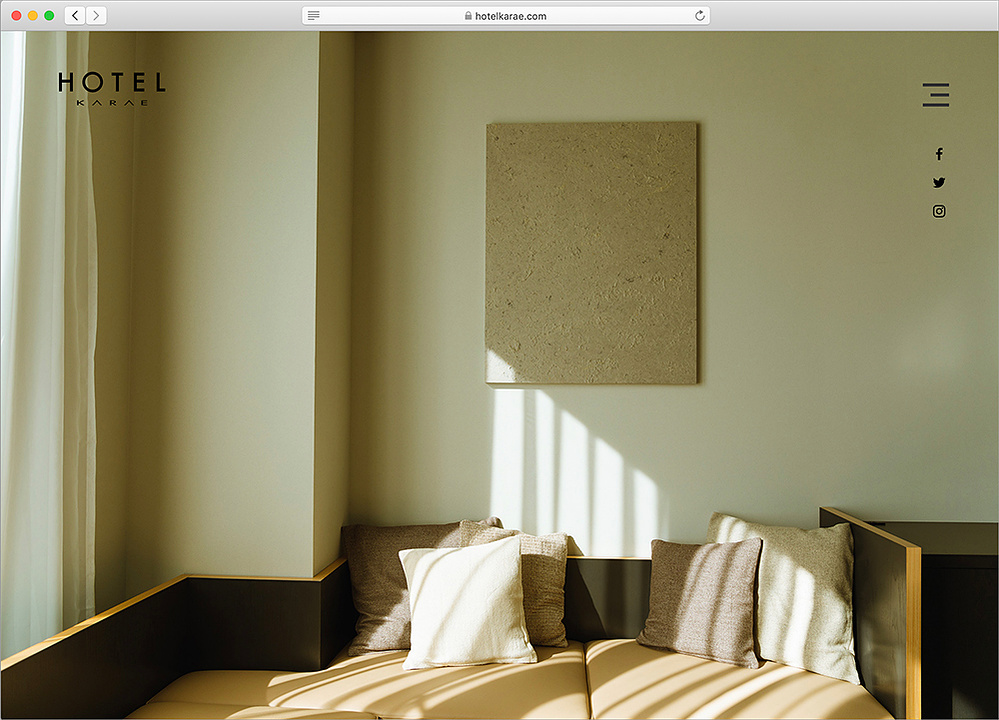This screenshot has height=720, width=999.
Task: Open the hotel's Twitter icon
Action: (x=939, y=182)
